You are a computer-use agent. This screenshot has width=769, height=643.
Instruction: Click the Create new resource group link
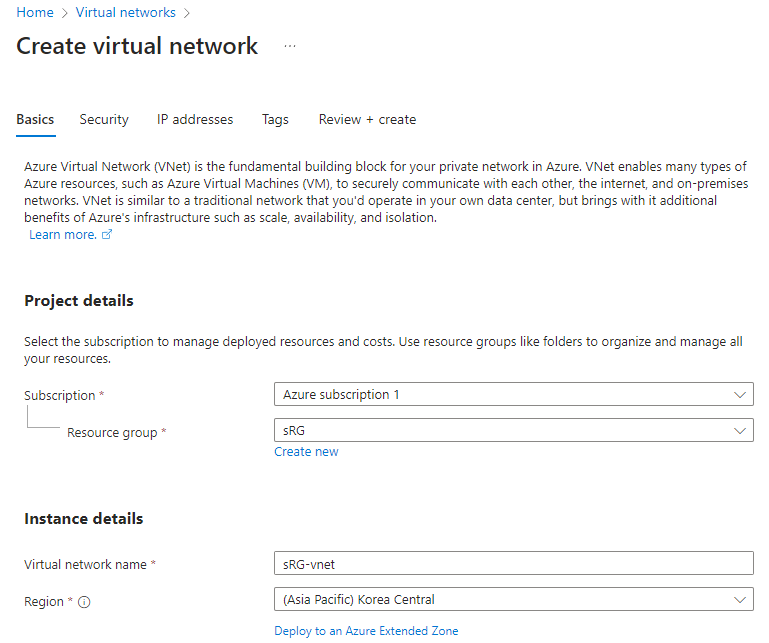click(306, 452)
